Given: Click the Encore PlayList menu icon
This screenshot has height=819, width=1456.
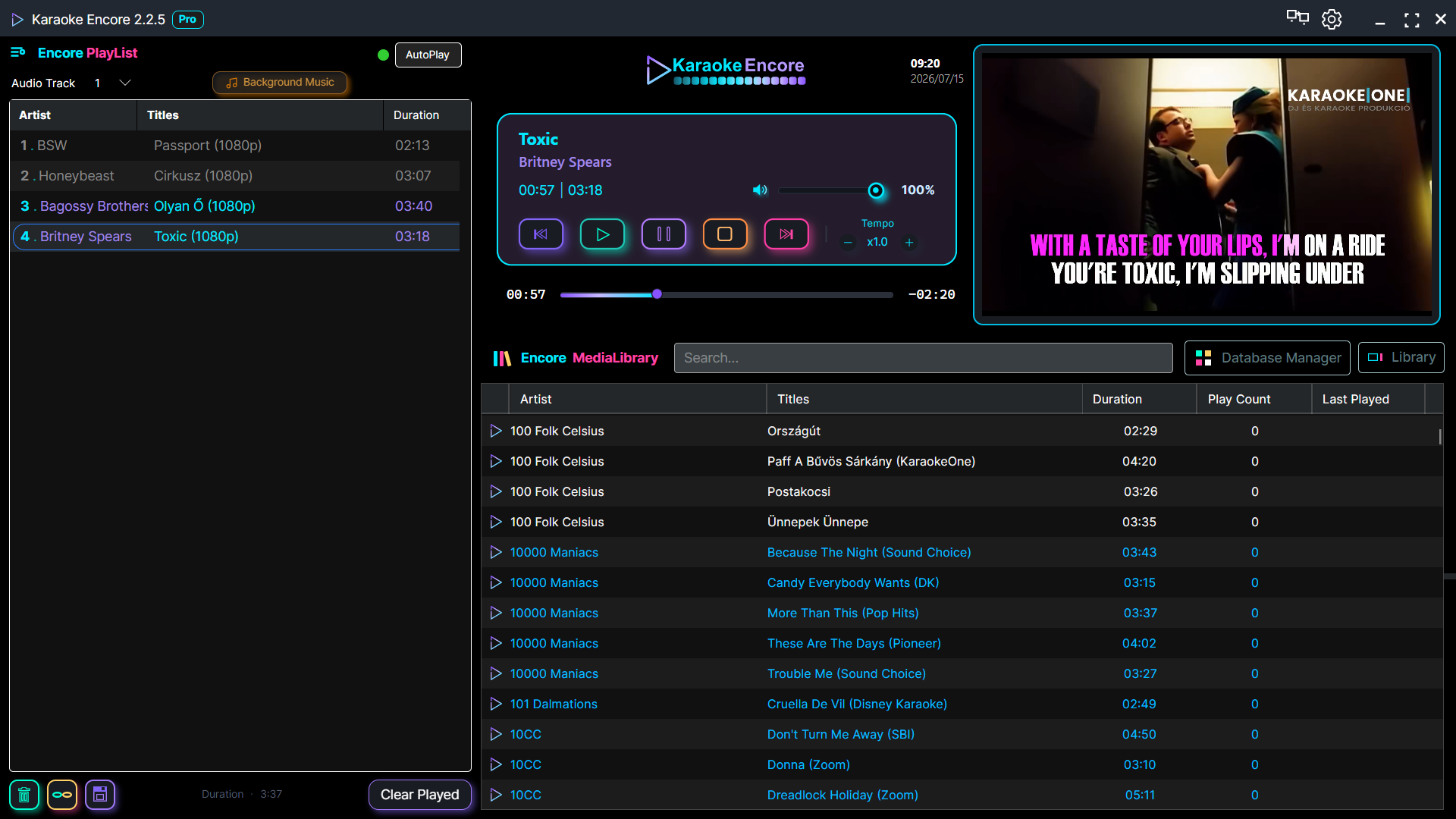Looking at the screenshot, I should (18, 52).
